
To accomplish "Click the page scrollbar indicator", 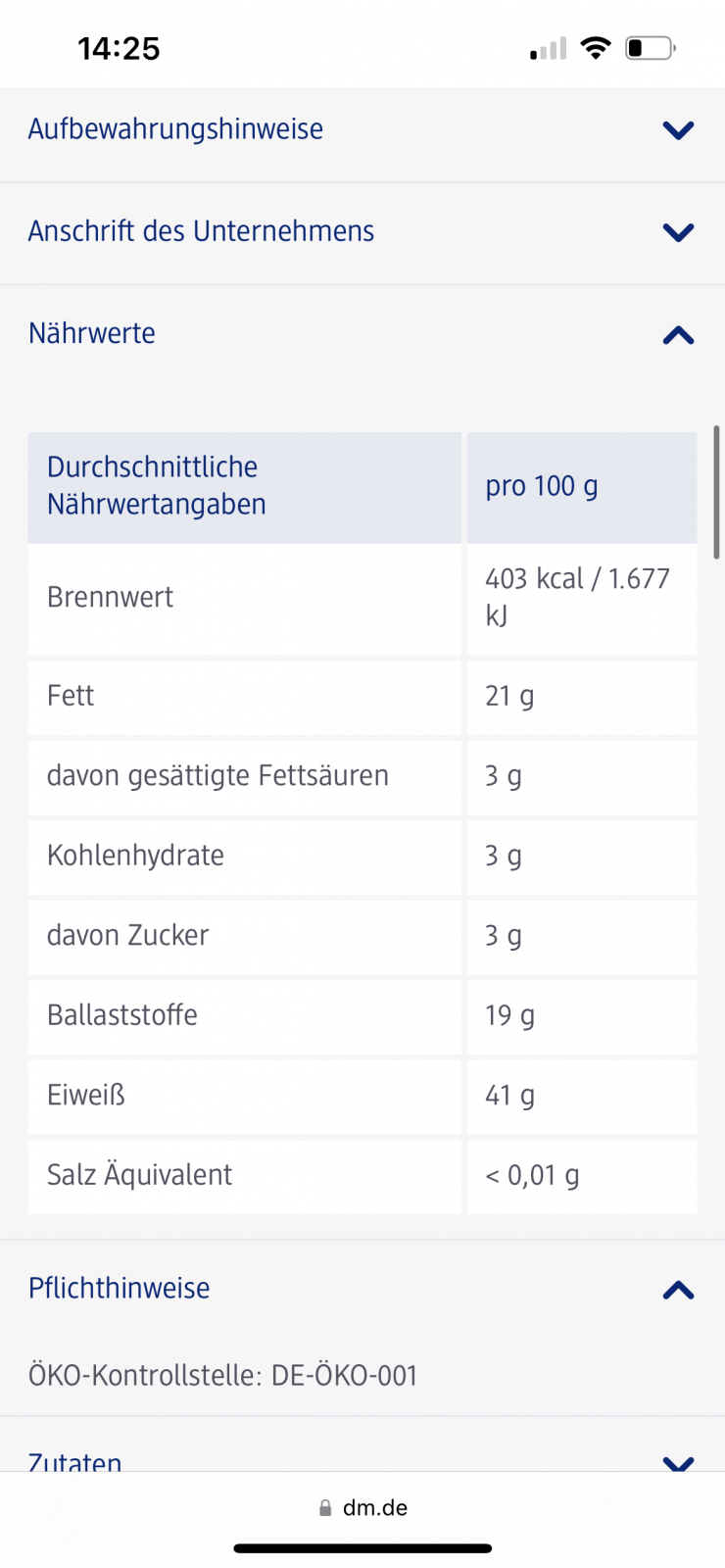I will pos(716,492).
